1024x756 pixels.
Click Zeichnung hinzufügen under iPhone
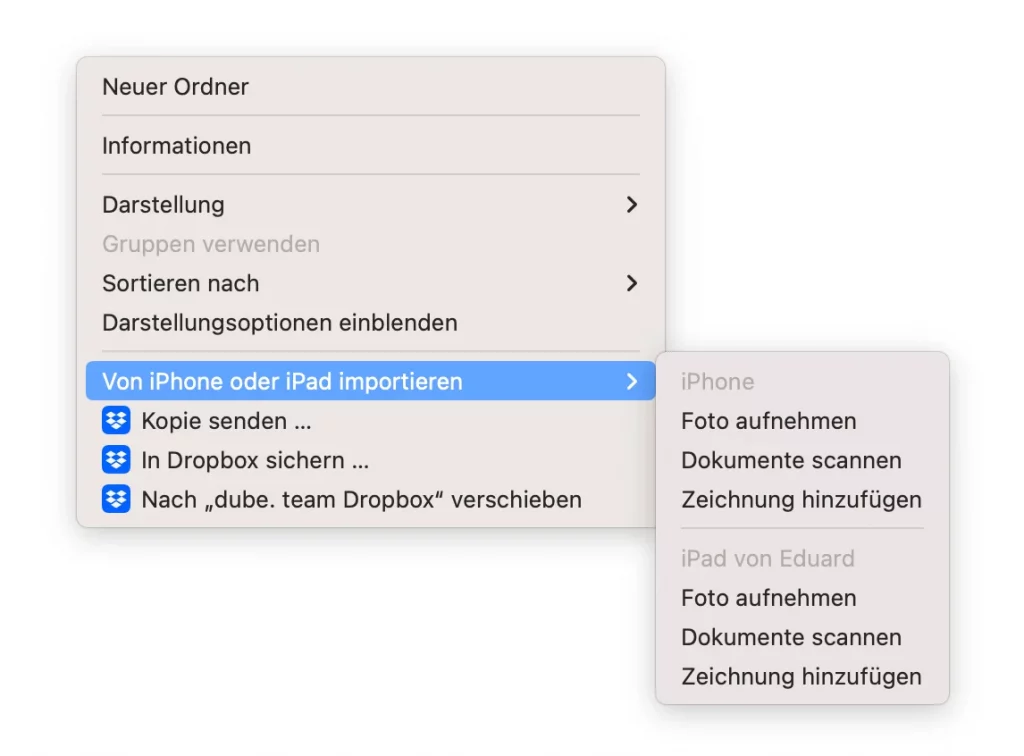point(801,499)
